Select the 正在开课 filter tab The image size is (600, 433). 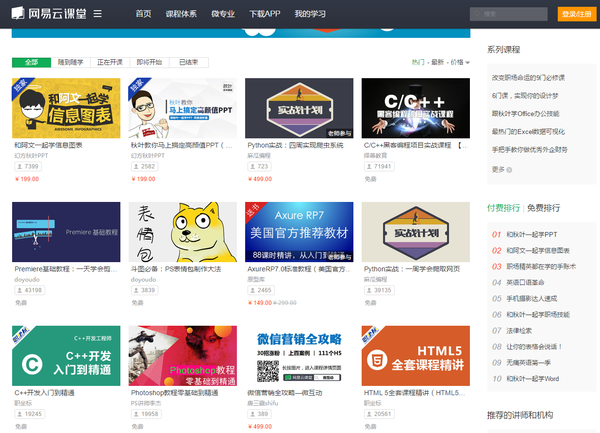(x=110, y=62)
